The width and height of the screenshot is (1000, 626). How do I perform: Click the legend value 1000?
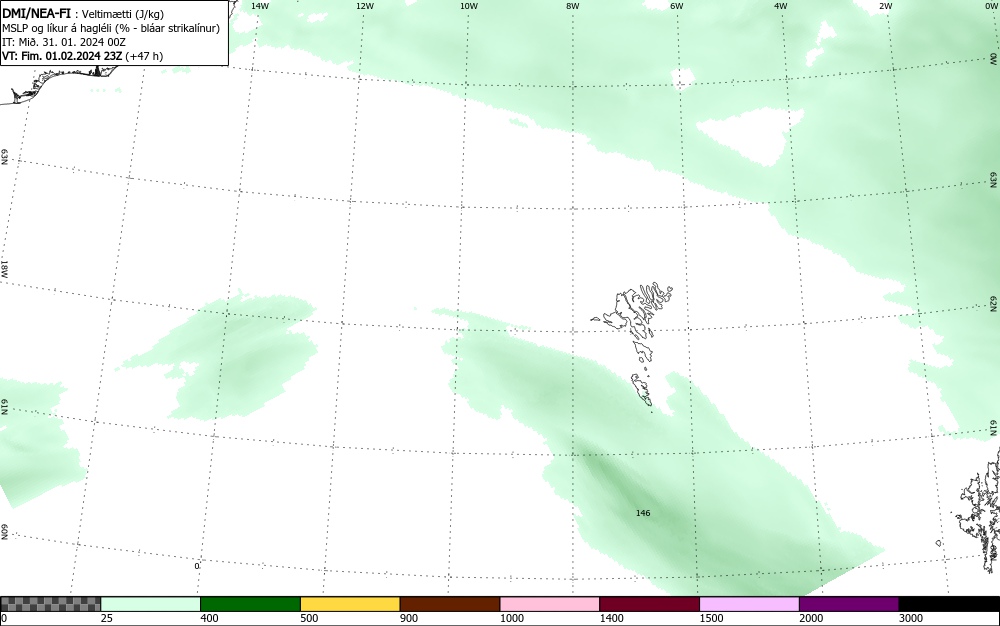tap(511, 618)
